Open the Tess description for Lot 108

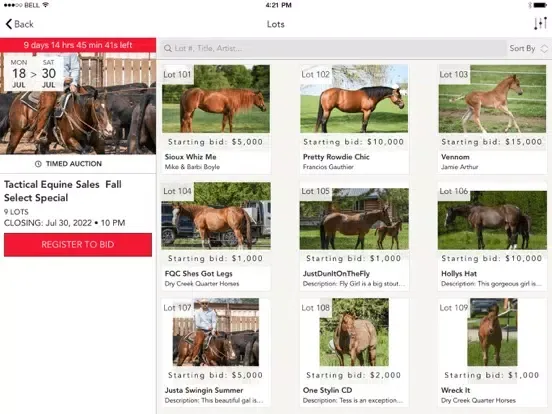click(x=353, y=400)
